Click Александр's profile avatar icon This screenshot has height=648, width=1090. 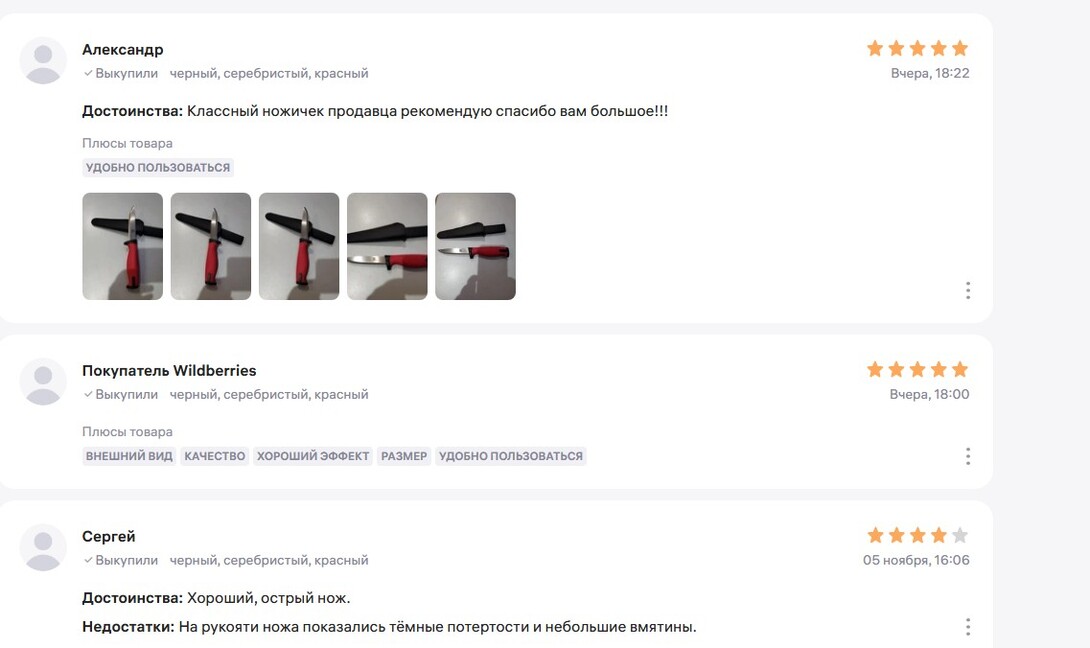pos(43,60)
